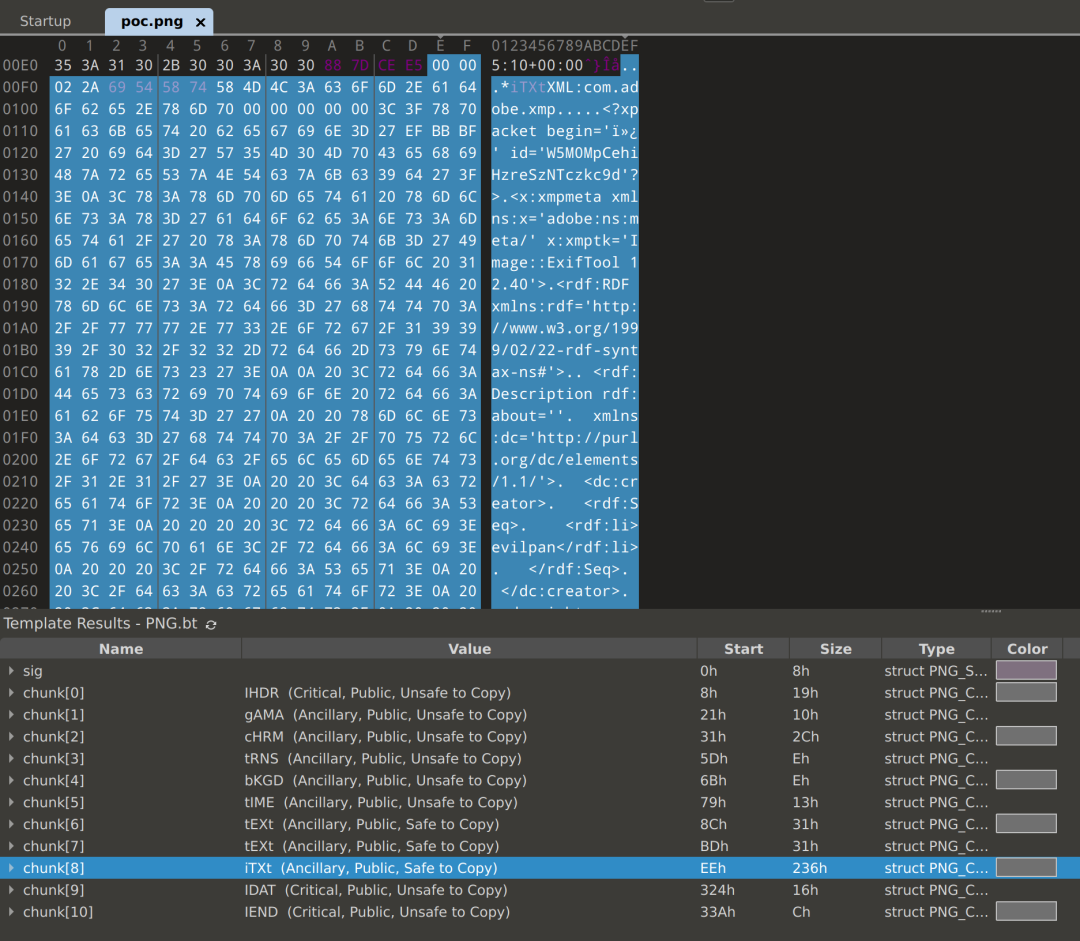Select chunk[9] name cell

click(x=54, y=890)
